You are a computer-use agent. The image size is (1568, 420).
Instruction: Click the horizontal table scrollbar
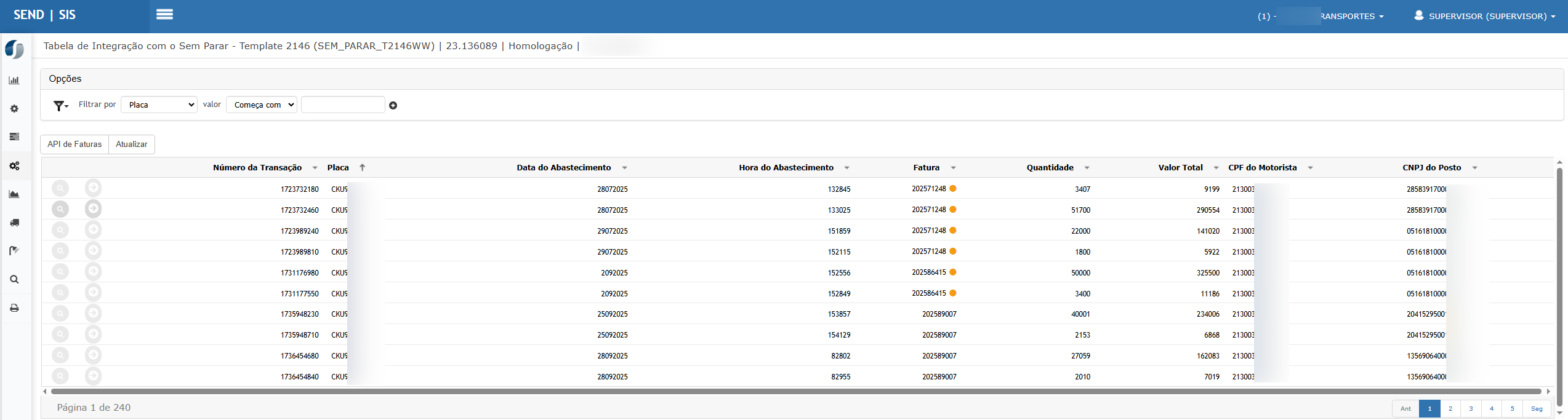(794, 392)
